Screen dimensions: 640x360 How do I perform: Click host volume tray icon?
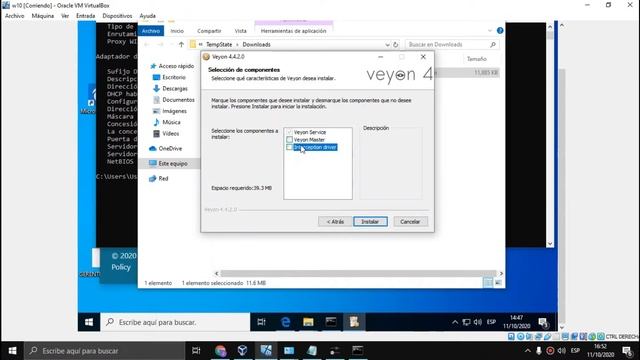coord(562,351)
